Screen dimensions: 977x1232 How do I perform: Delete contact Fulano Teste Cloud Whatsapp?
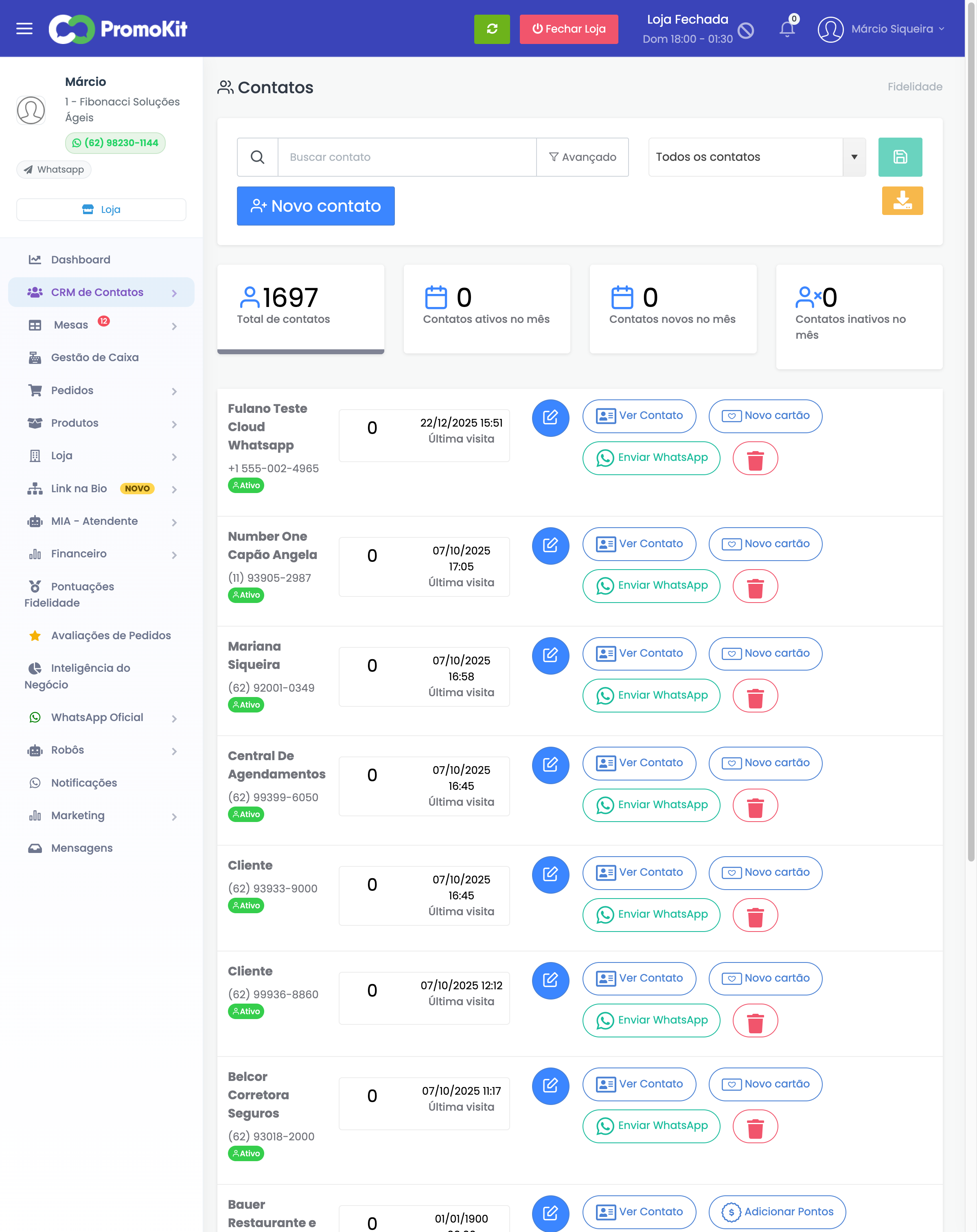click(755, 458)
